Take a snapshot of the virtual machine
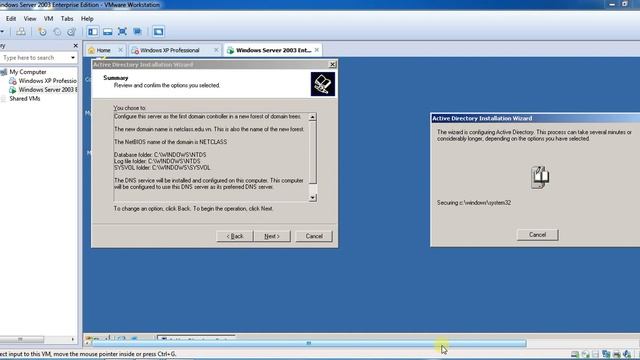Screen dimensions: 640x360 point(42,31)
